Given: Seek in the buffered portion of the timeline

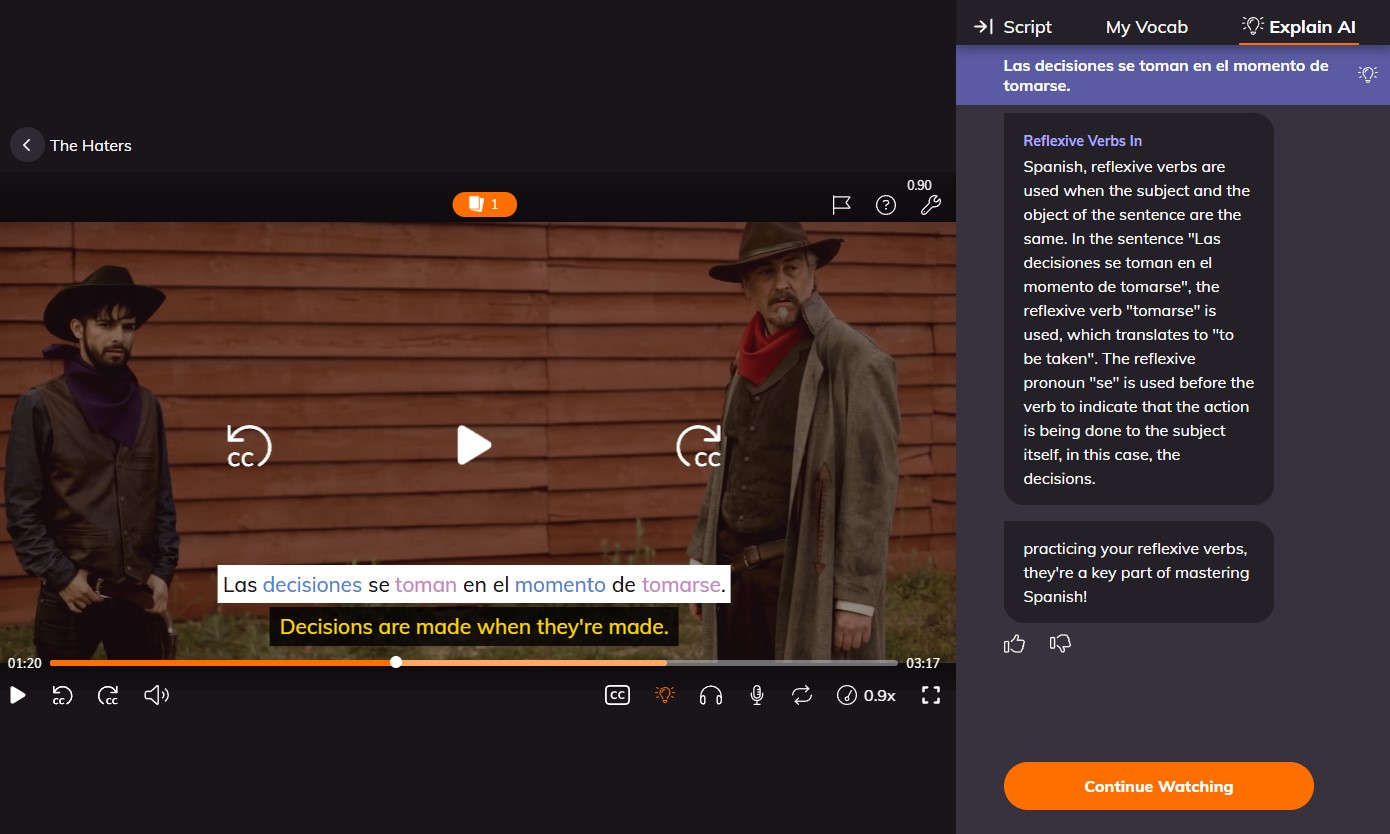Looking at the screenshot, I should click(x=530, y=662).
